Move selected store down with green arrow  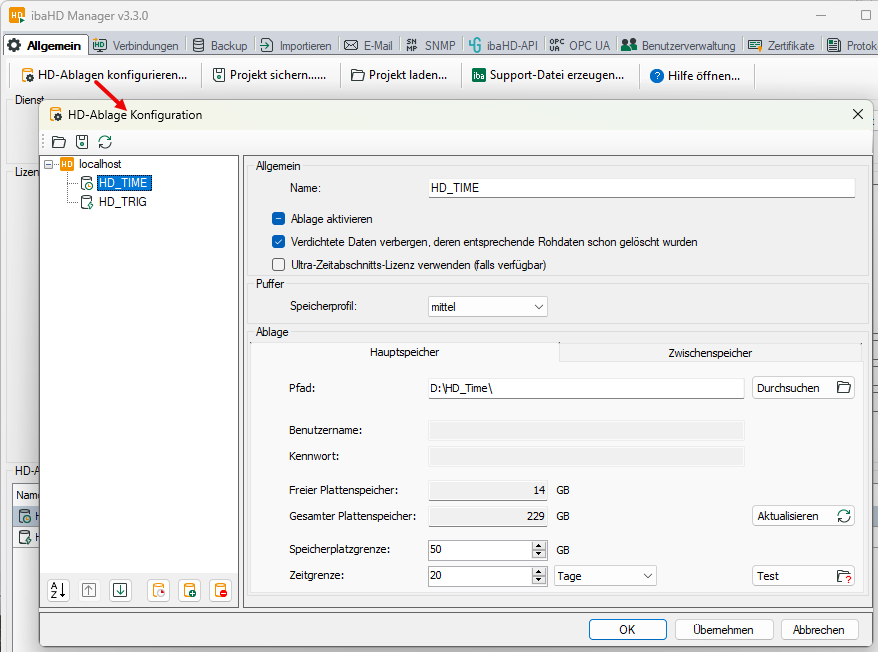[120, 590]
